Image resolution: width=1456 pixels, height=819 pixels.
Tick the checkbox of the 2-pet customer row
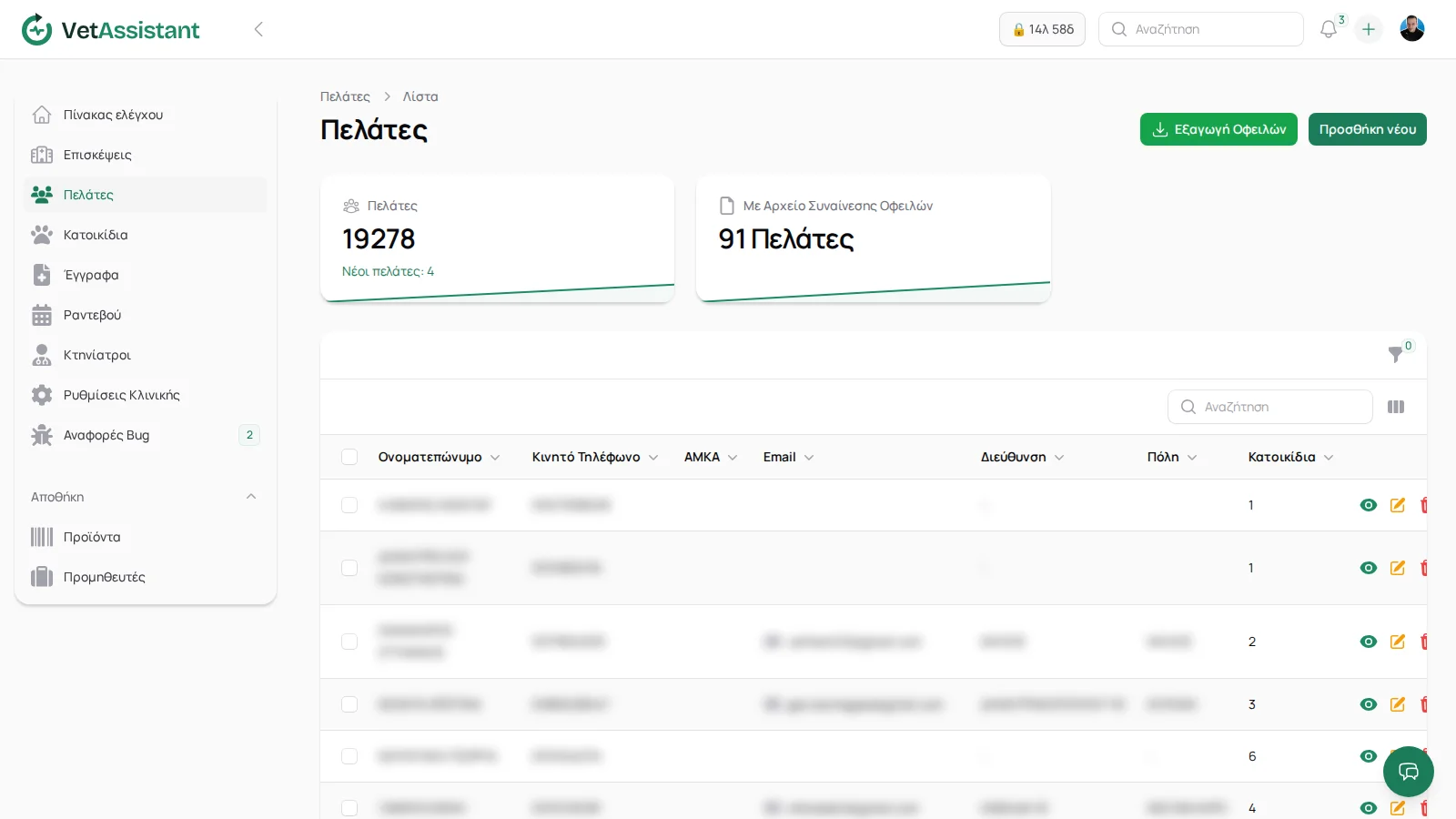[x=349, y=642]
